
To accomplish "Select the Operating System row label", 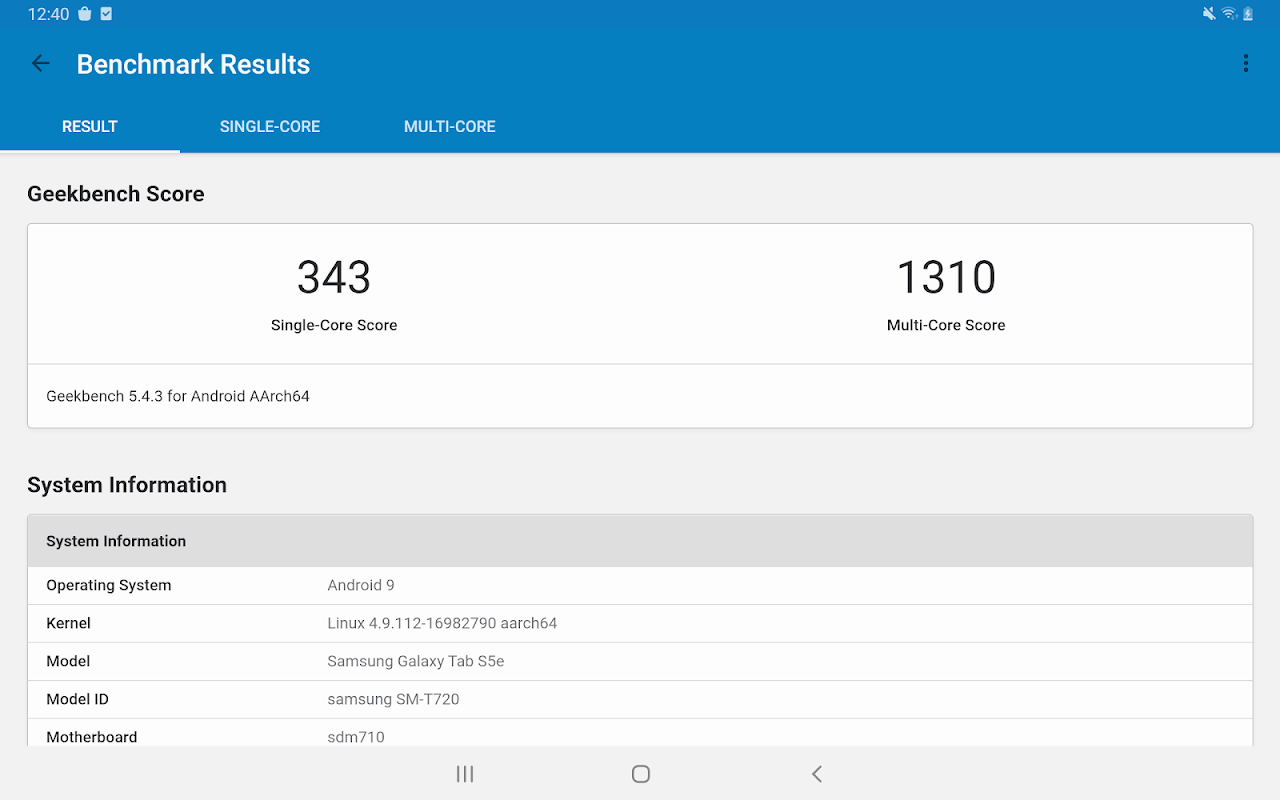I will click(109, 585).
